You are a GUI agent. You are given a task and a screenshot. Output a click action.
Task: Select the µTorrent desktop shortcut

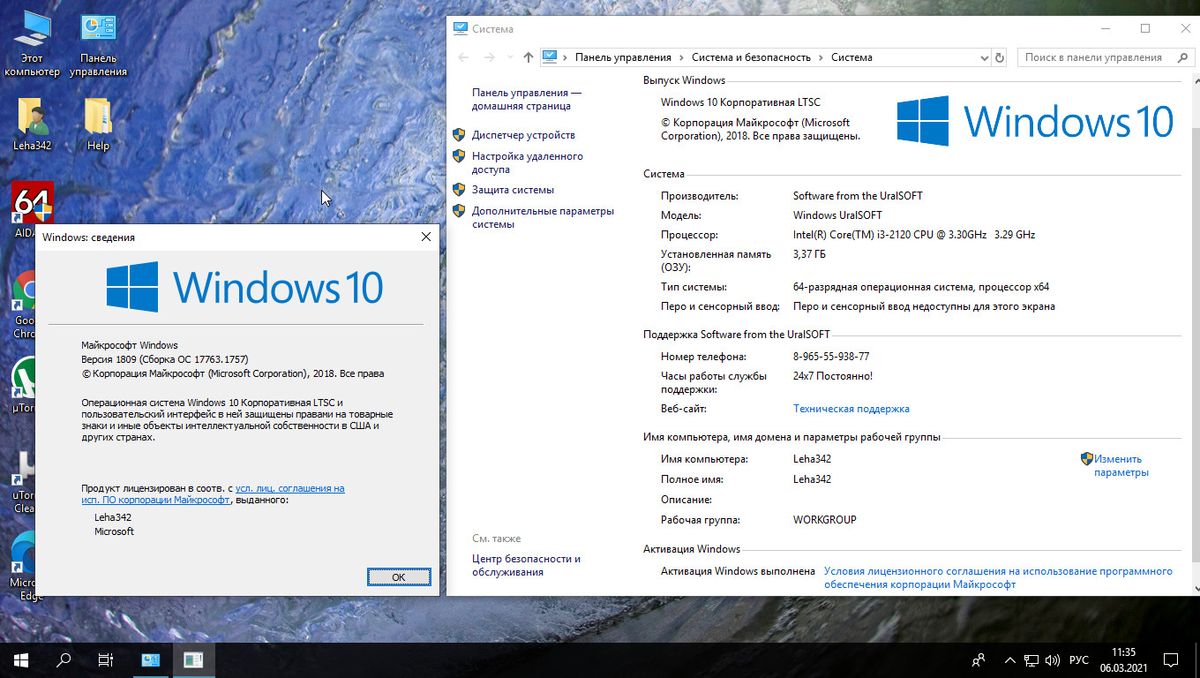(24, 385)
